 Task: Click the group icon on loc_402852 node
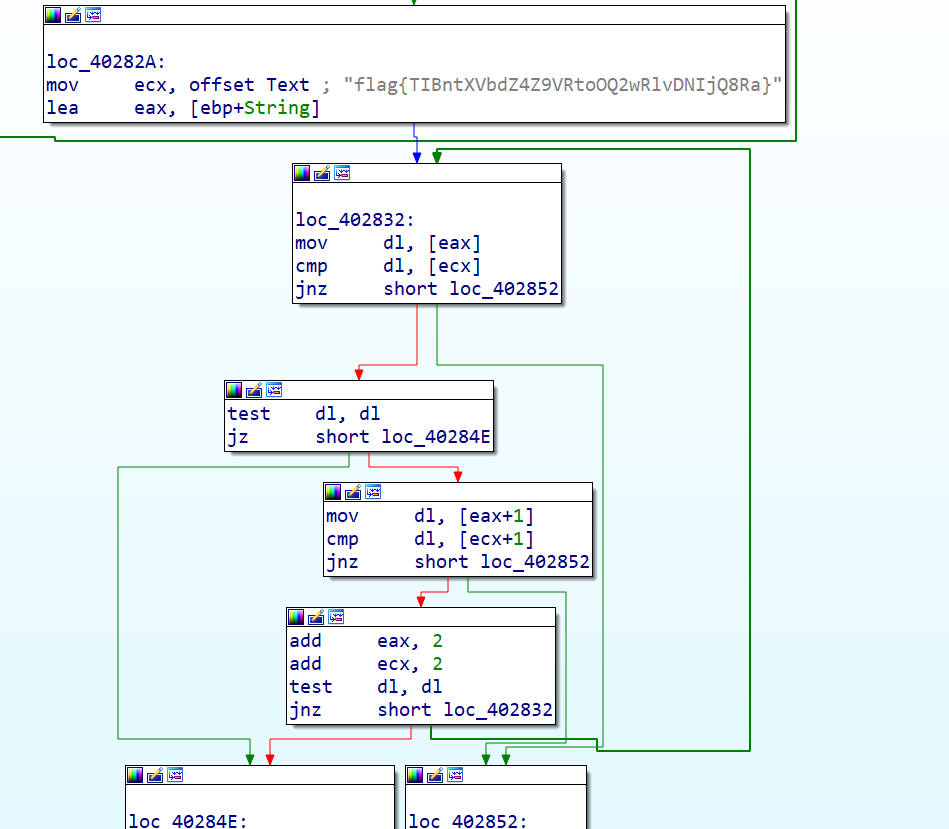[x=455, y=775]
